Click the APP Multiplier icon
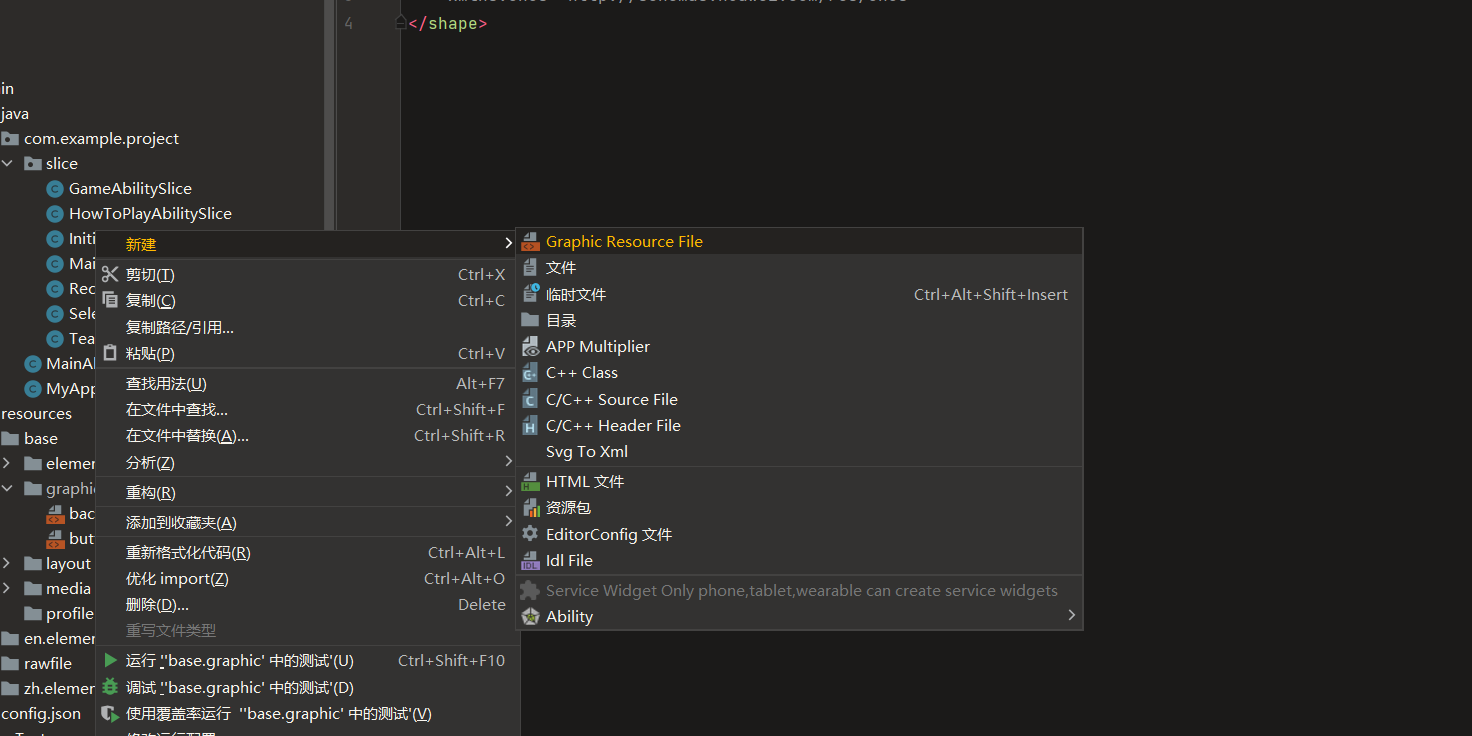This screenshot has width=1472, height=736. (x=530, y=346)
